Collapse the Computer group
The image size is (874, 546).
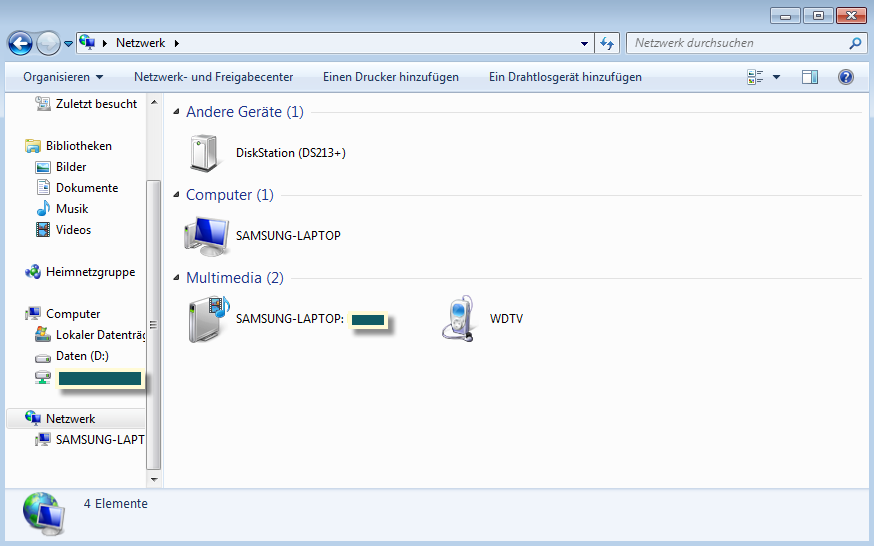(176, 194)
